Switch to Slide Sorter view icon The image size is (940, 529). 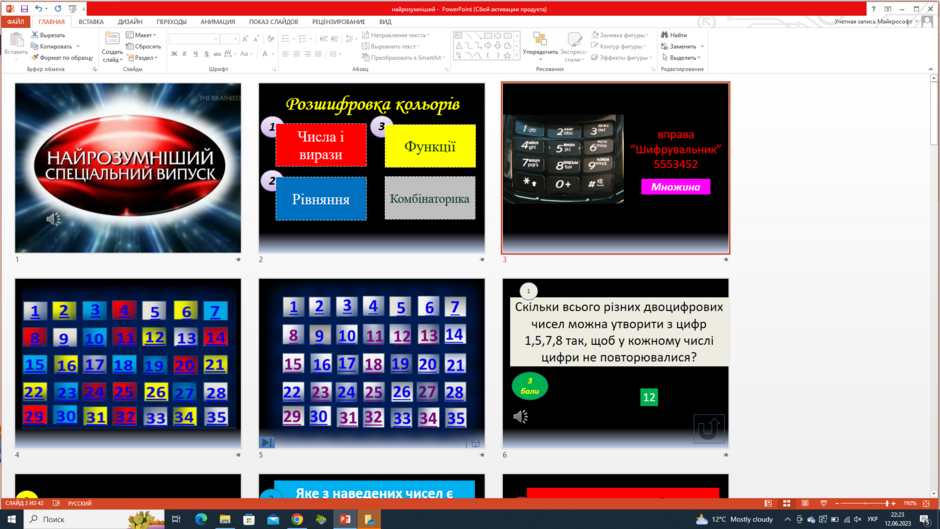[x=787, y=503]
